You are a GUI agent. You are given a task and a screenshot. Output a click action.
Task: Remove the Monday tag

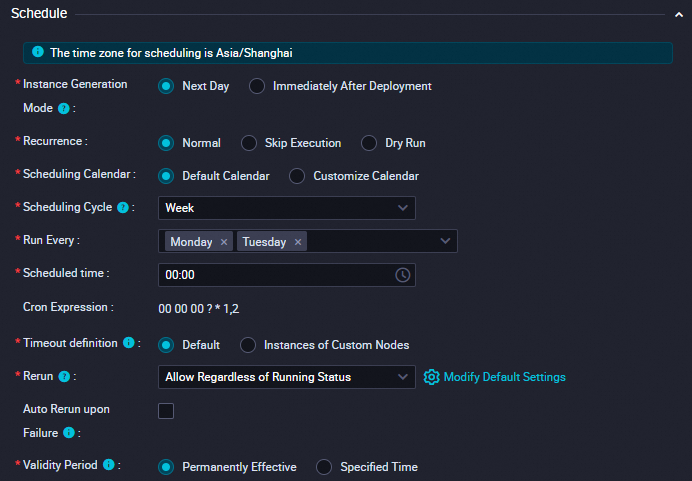[224, 242]
